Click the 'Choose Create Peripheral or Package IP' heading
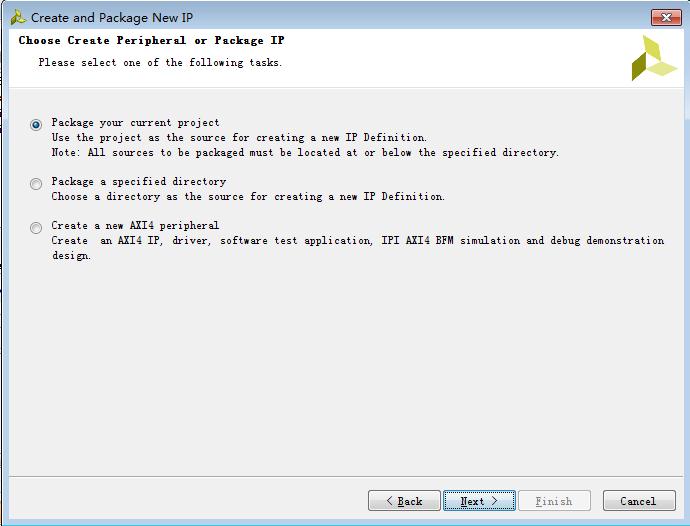This screenshot has height=526, width=690. 151,41
